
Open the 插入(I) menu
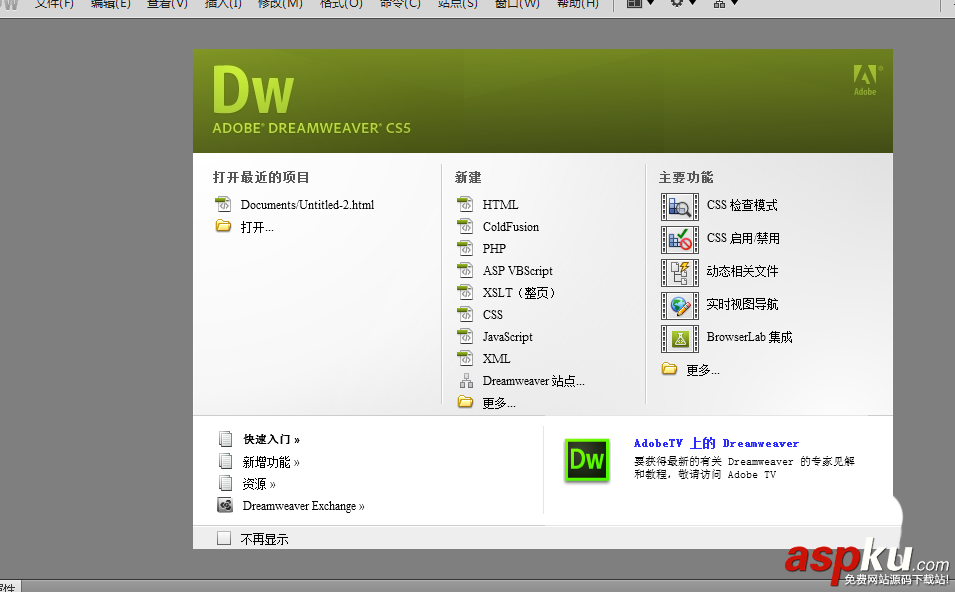223,4
